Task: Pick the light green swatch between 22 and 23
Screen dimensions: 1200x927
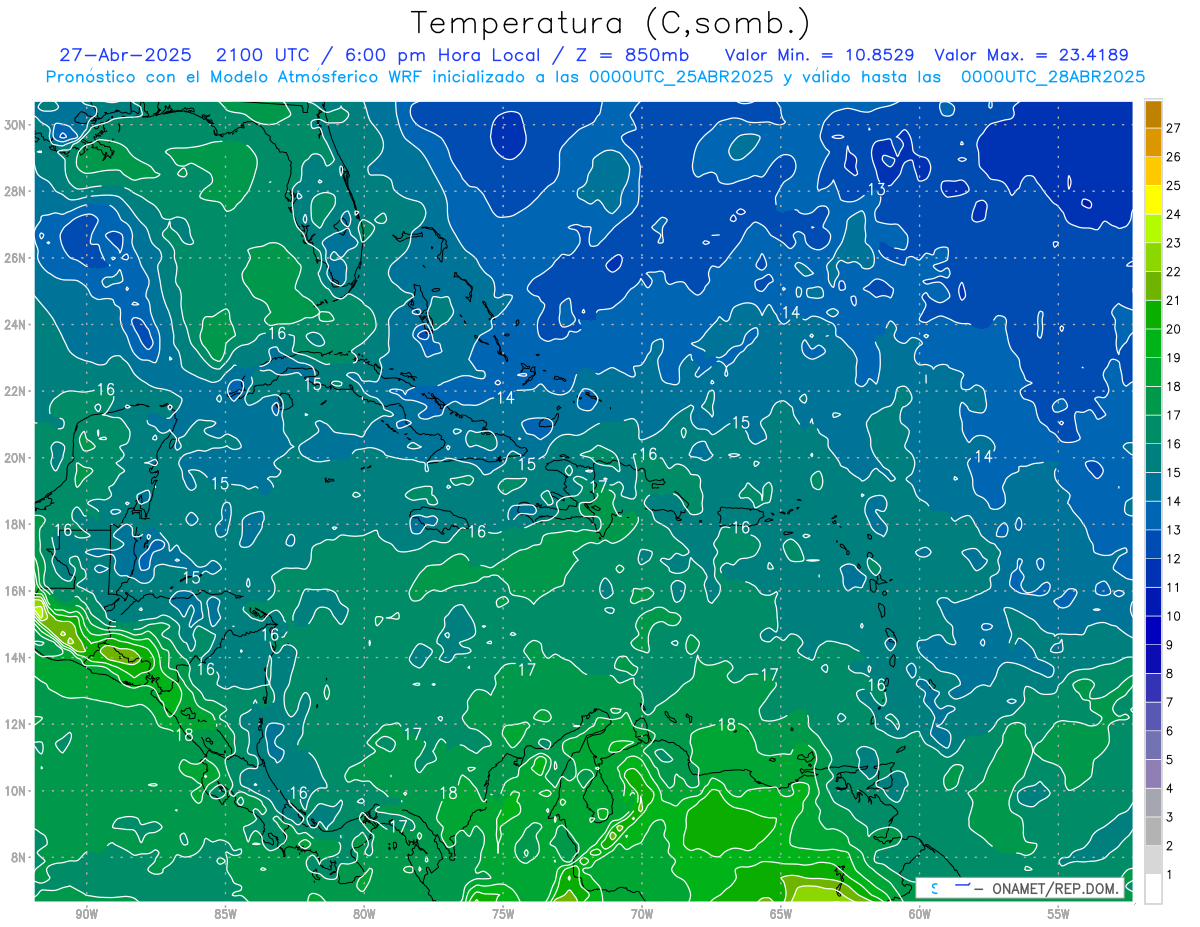Action: coord(1153,257)
